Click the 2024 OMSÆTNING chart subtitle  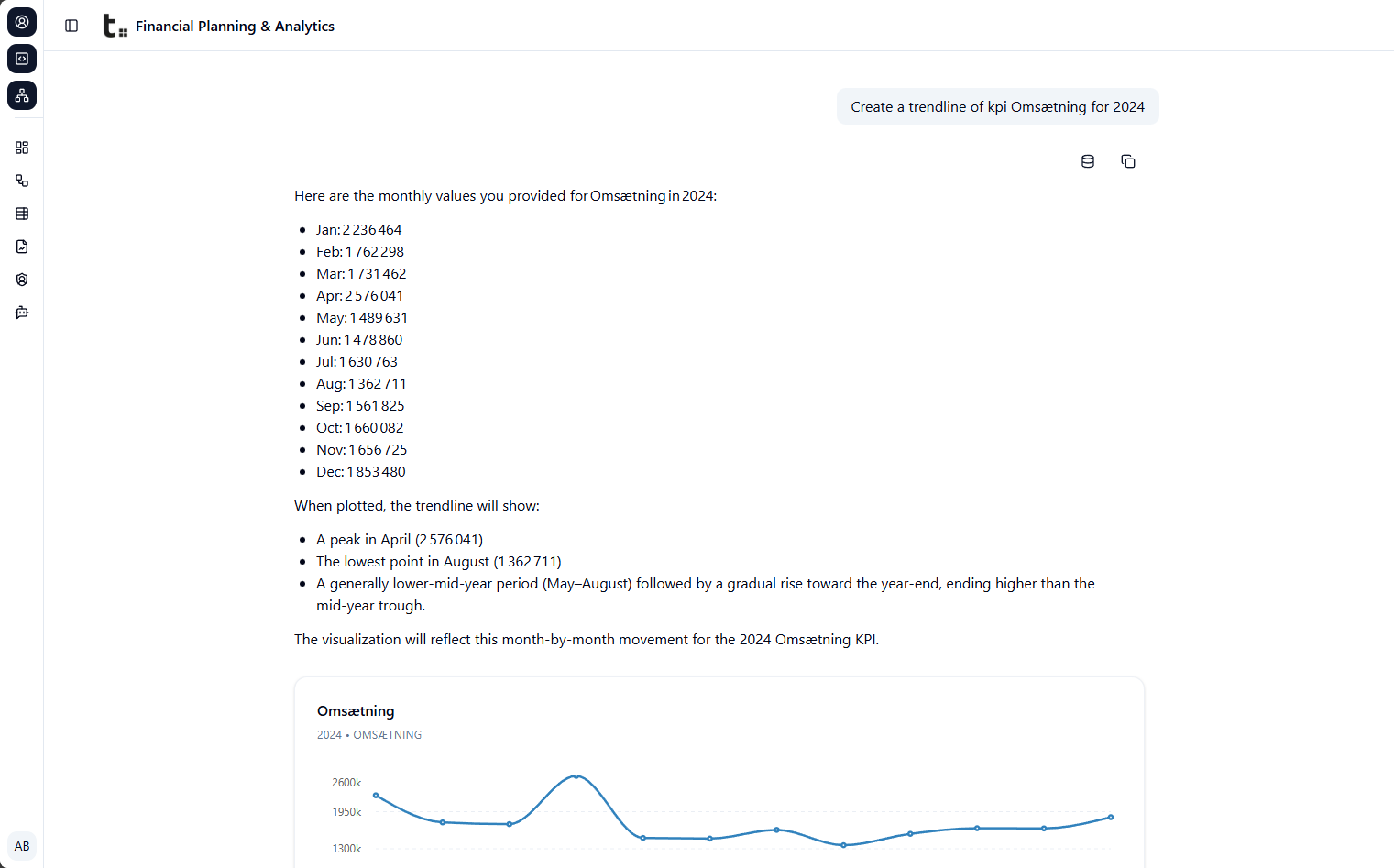point(368,734)
